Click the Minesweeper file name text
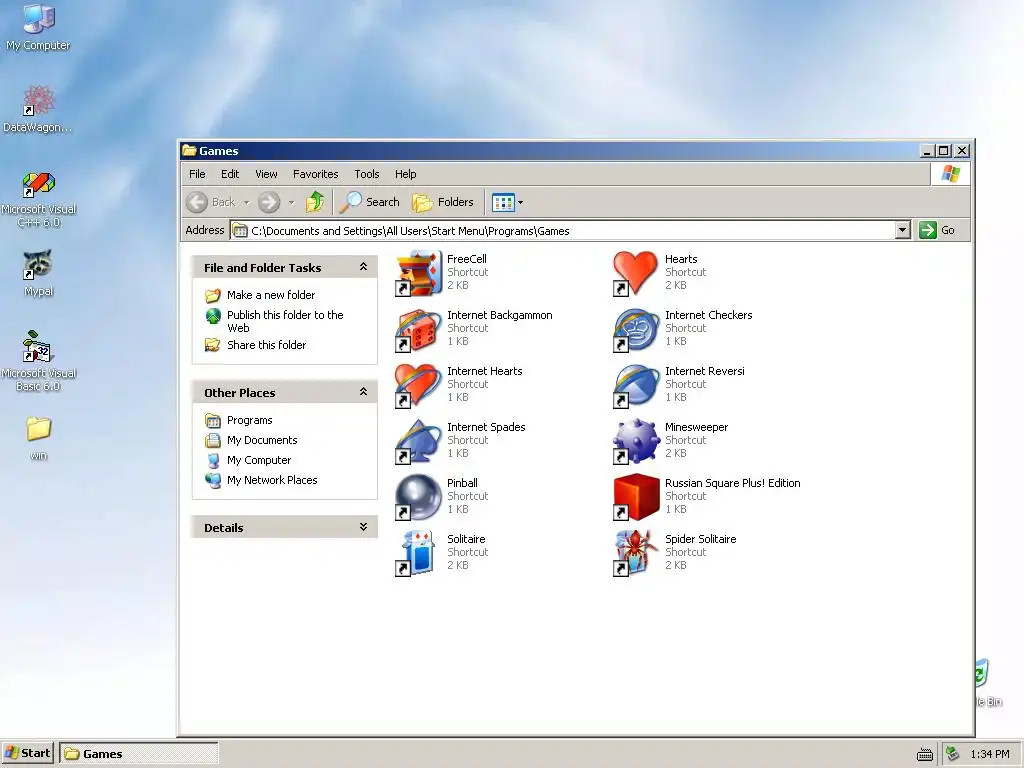Viewport: 1024px width, 768px height. (x=696, y=427)
